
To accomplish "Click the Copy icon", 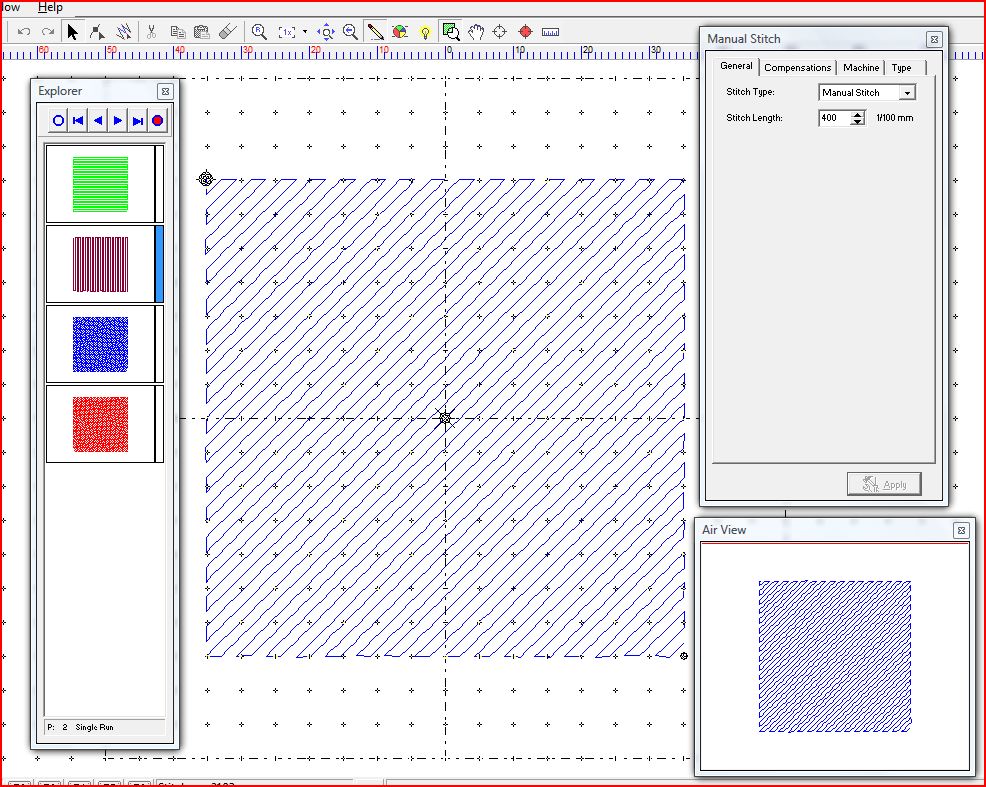I will [178, 31].
